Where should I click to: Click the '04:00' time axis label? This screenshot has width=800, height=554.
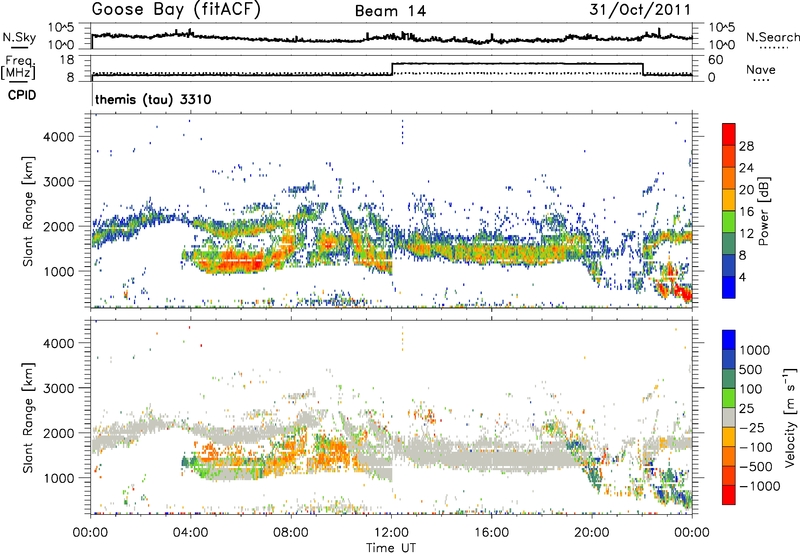191,533
